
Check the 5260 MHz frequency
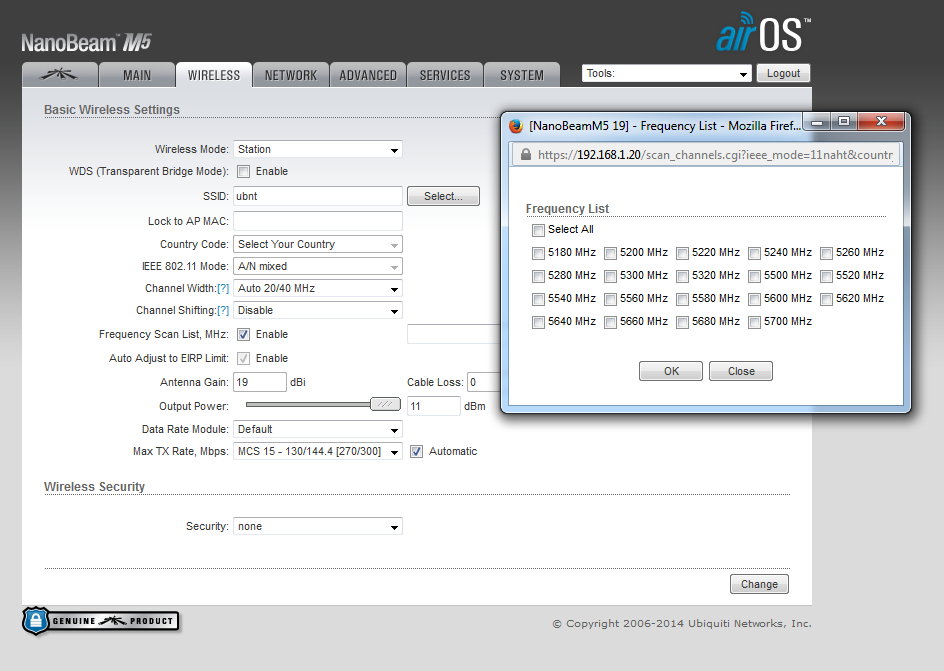coord(827,253)
